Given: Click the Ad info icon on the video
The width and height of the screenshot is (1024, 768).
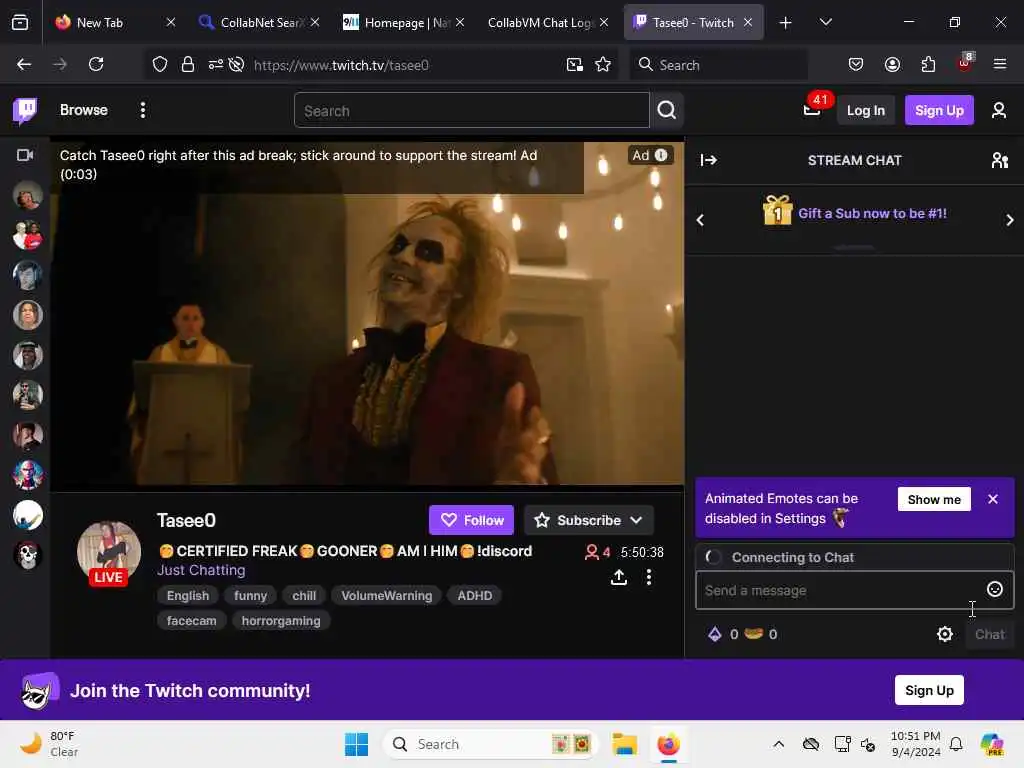Looking at the screenshot, I should pyautogui.click(x=661, y=155).
